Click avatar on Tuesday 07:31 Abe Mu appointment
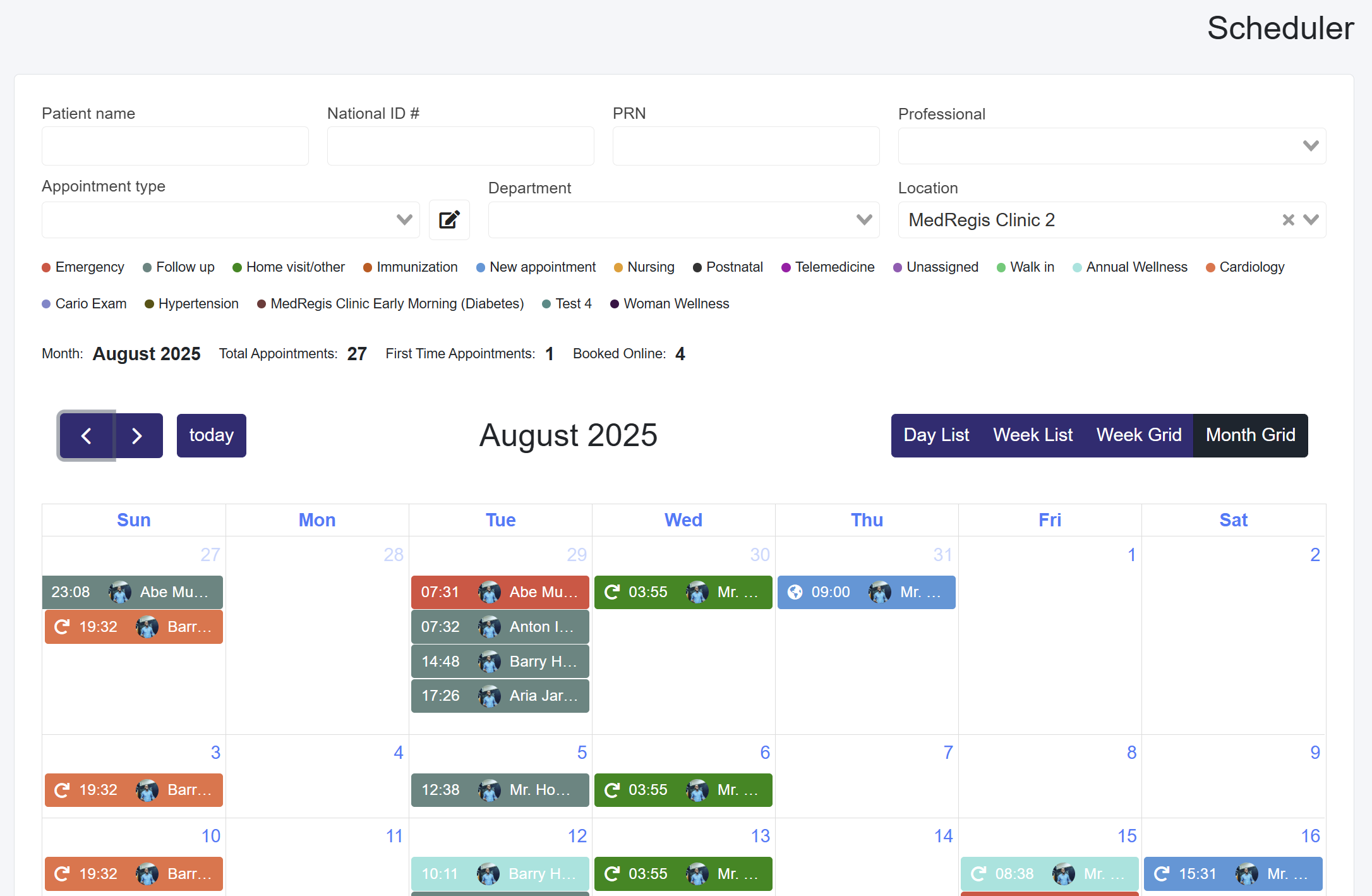The image size is (1372, 896). click(489, 592)
